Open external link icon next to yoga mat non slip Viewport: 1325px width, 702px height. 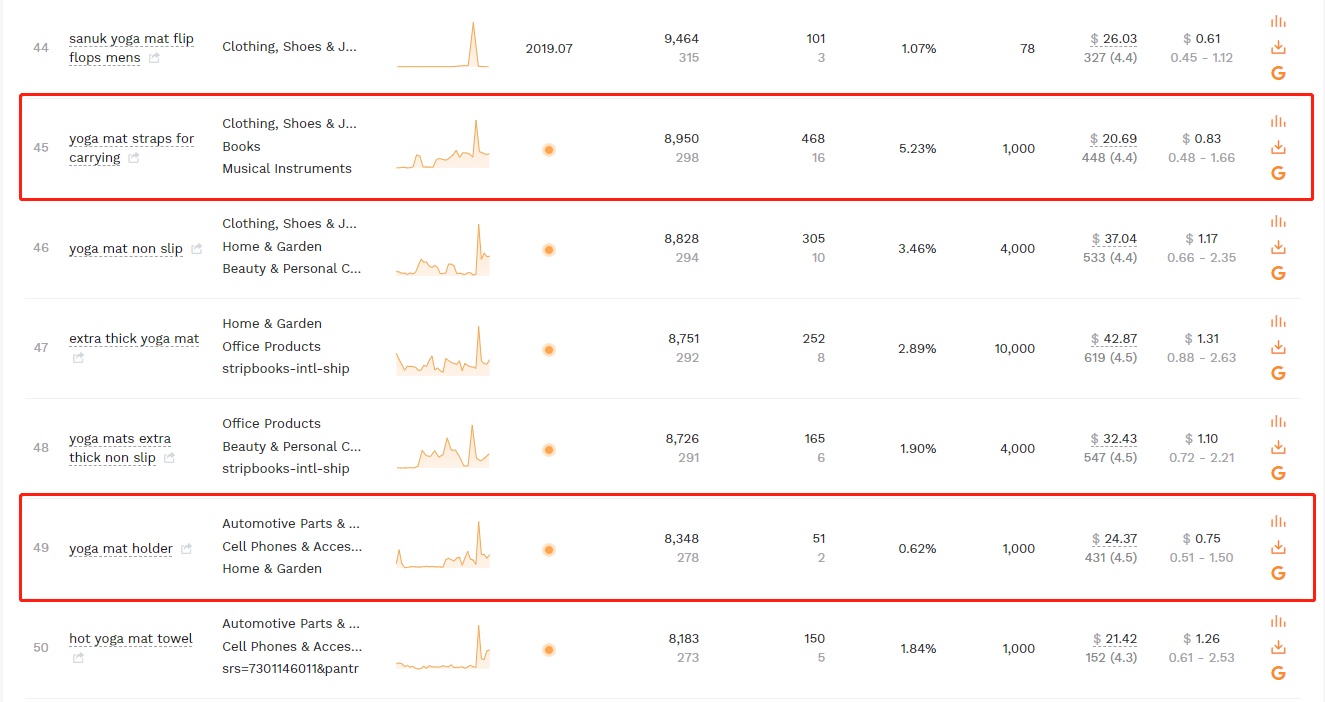(x=197, y=248)
